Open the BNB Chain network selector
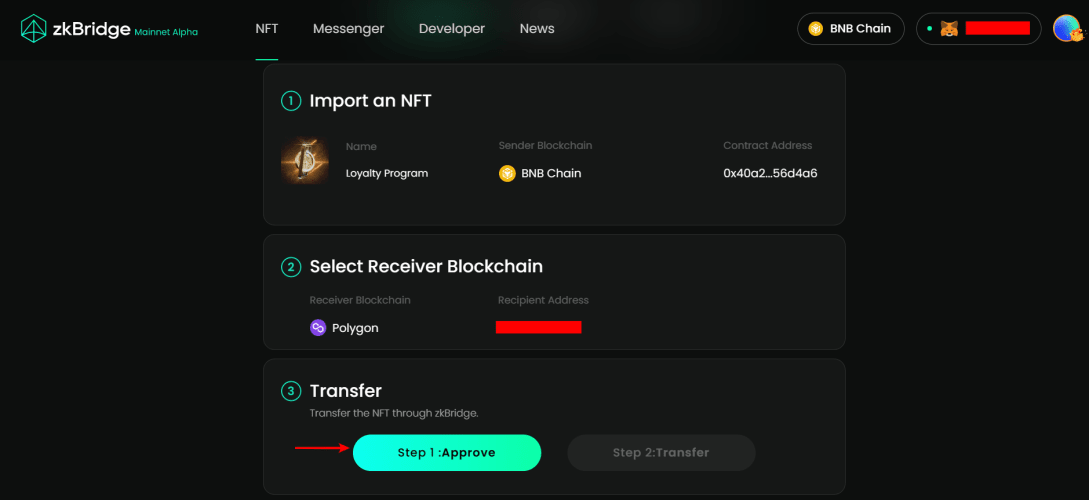Viewport: 1089px width, 500px height. [851, 28]
